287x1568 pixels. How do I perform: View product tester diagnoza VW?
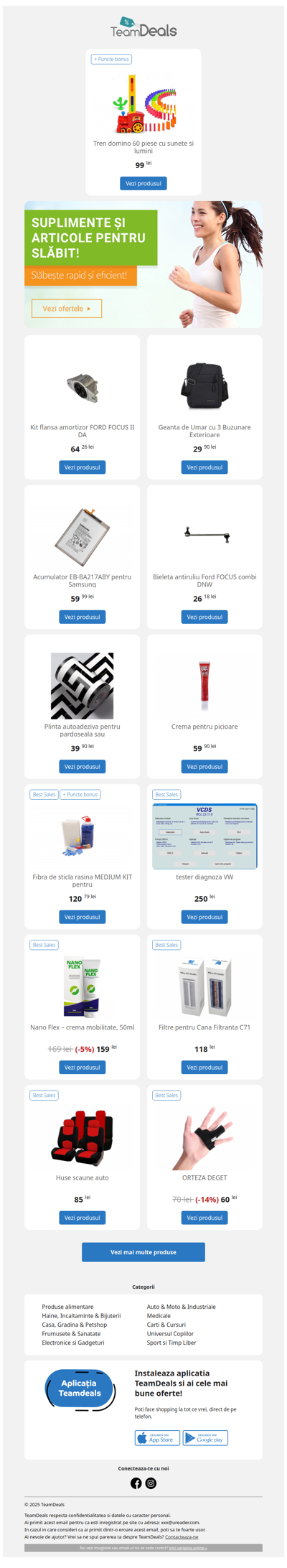point(204,917)
